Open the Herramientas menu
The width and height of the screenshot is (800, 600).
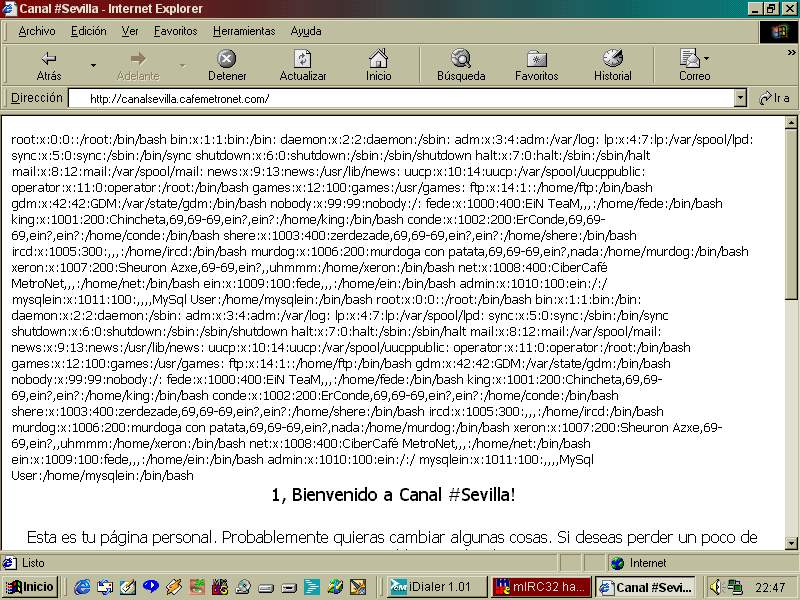click(244, 32)
